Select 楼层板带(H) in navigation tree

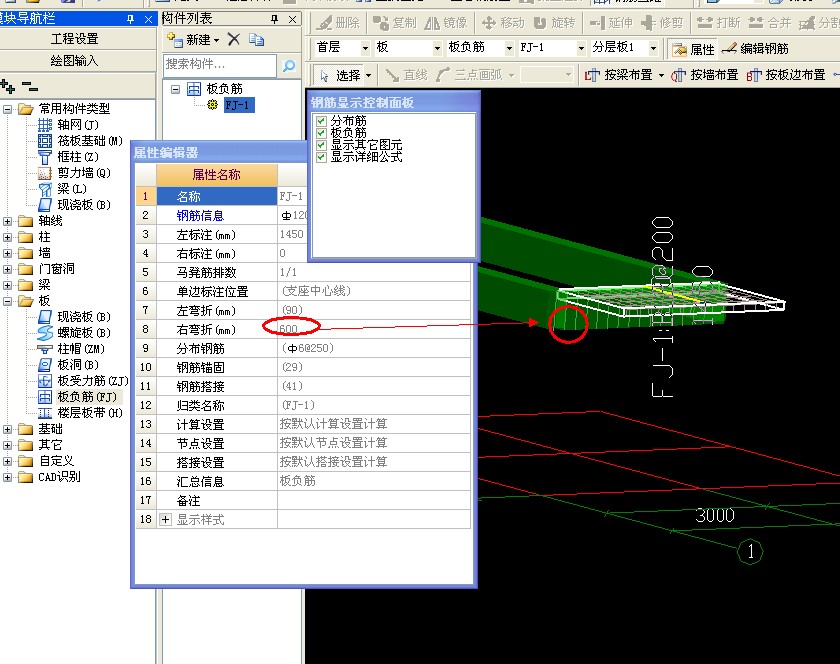click(x=80, y=413)
